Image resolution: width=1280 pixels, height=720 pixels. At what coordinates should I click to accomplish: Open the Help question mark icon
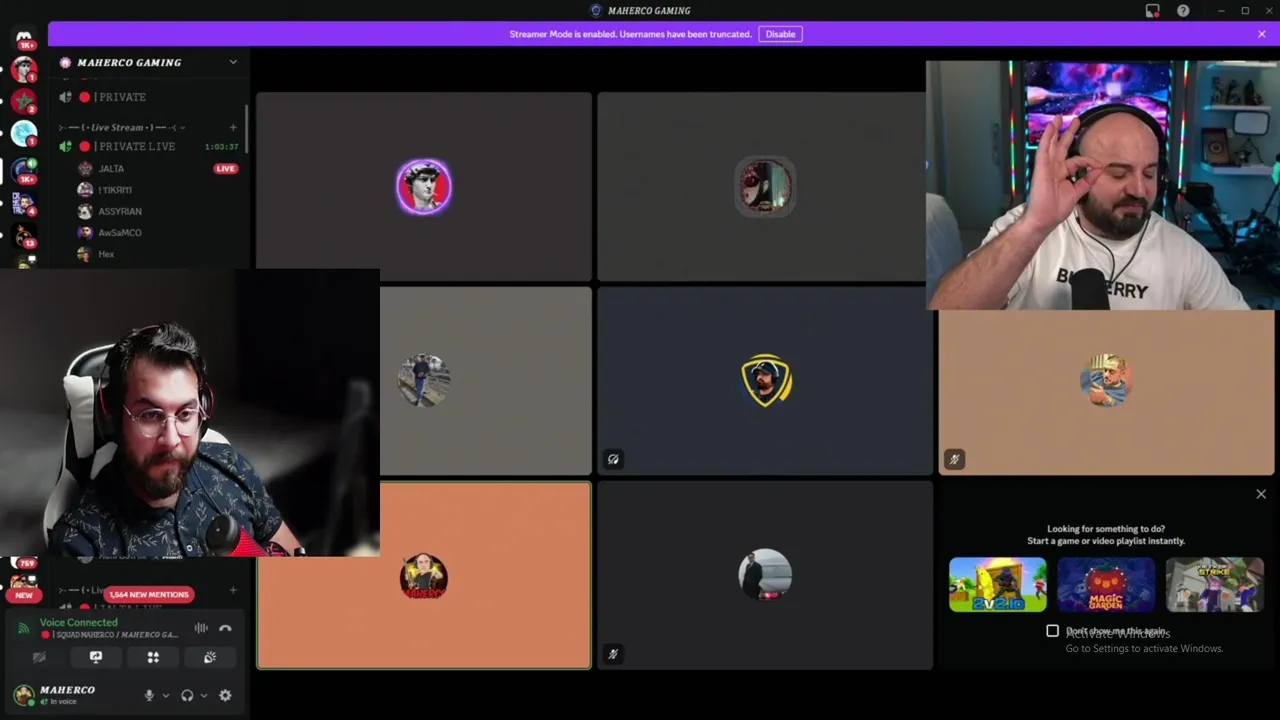click(x=1183, y=11)
